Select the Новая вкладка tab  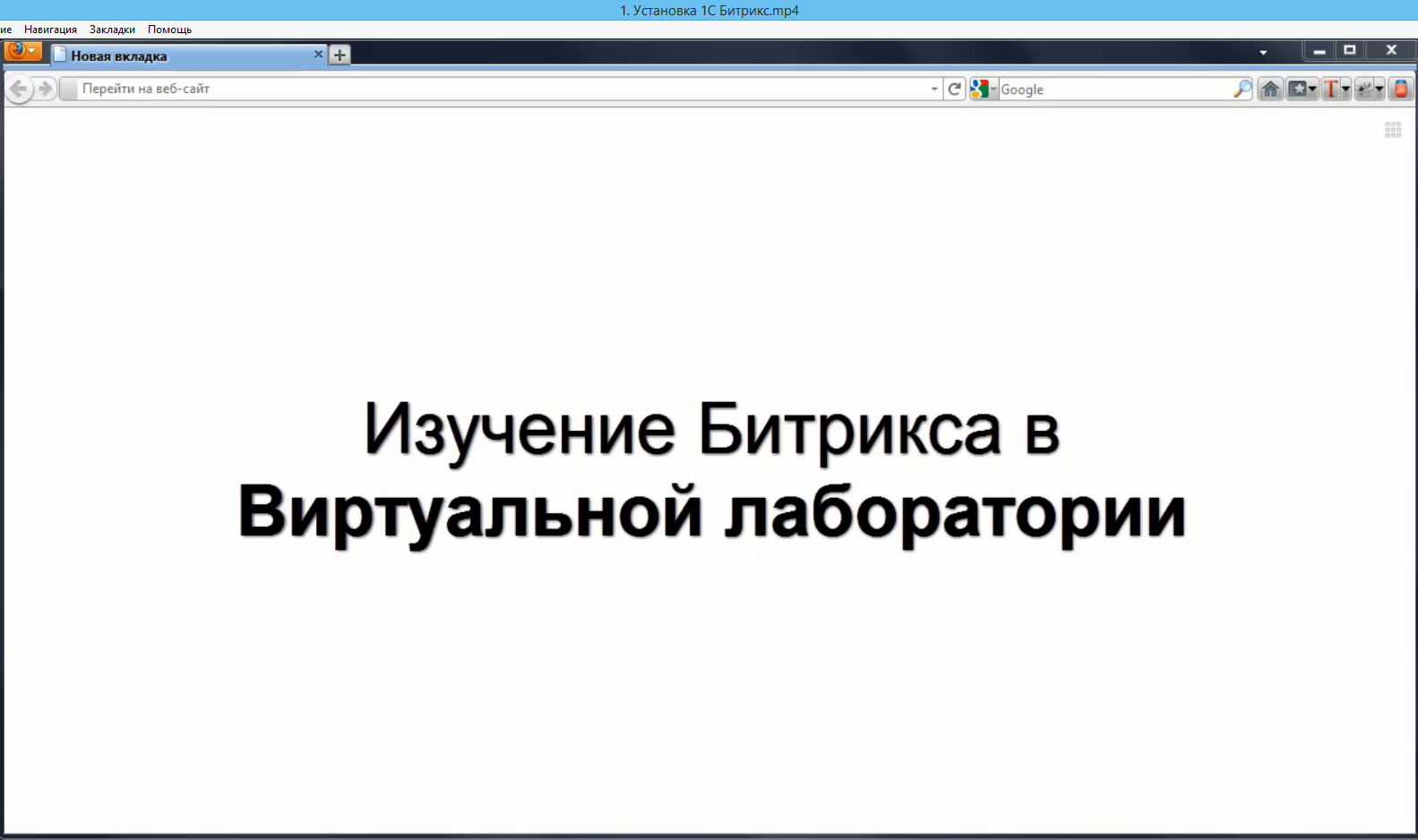[188, 56]
